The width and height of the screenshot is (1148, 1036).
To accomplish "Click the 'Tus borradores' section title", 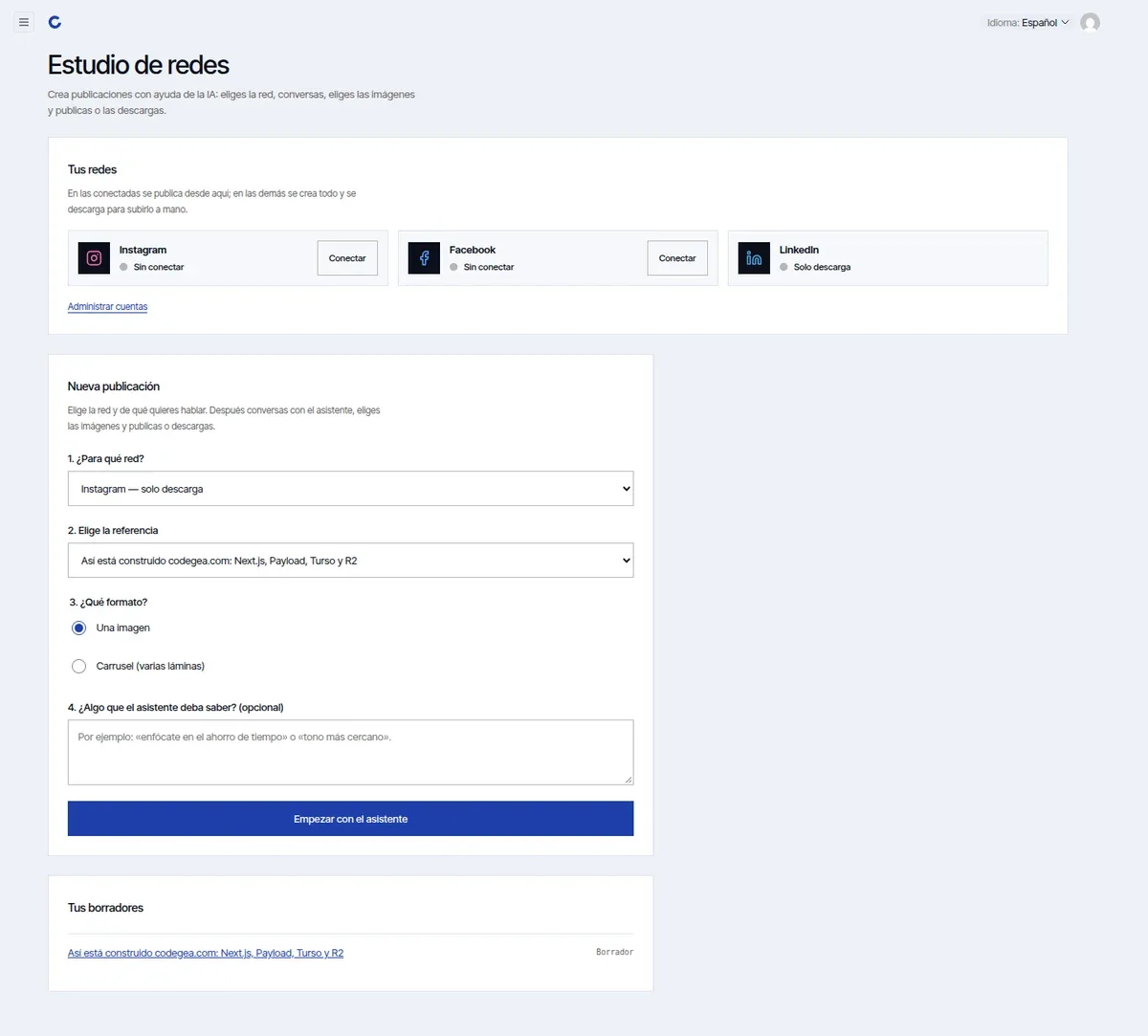I will (105, 908).
